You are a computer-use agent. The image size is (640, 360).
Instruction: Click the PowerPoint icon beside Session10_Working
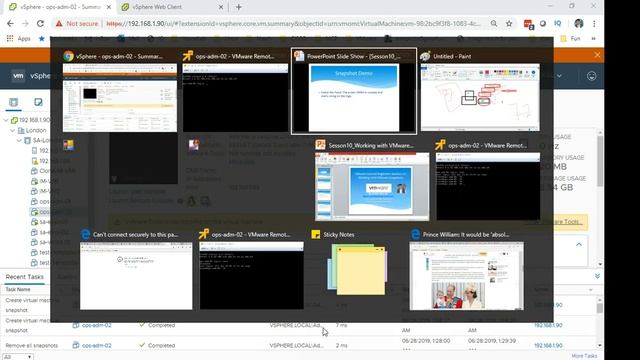point(320,145)
